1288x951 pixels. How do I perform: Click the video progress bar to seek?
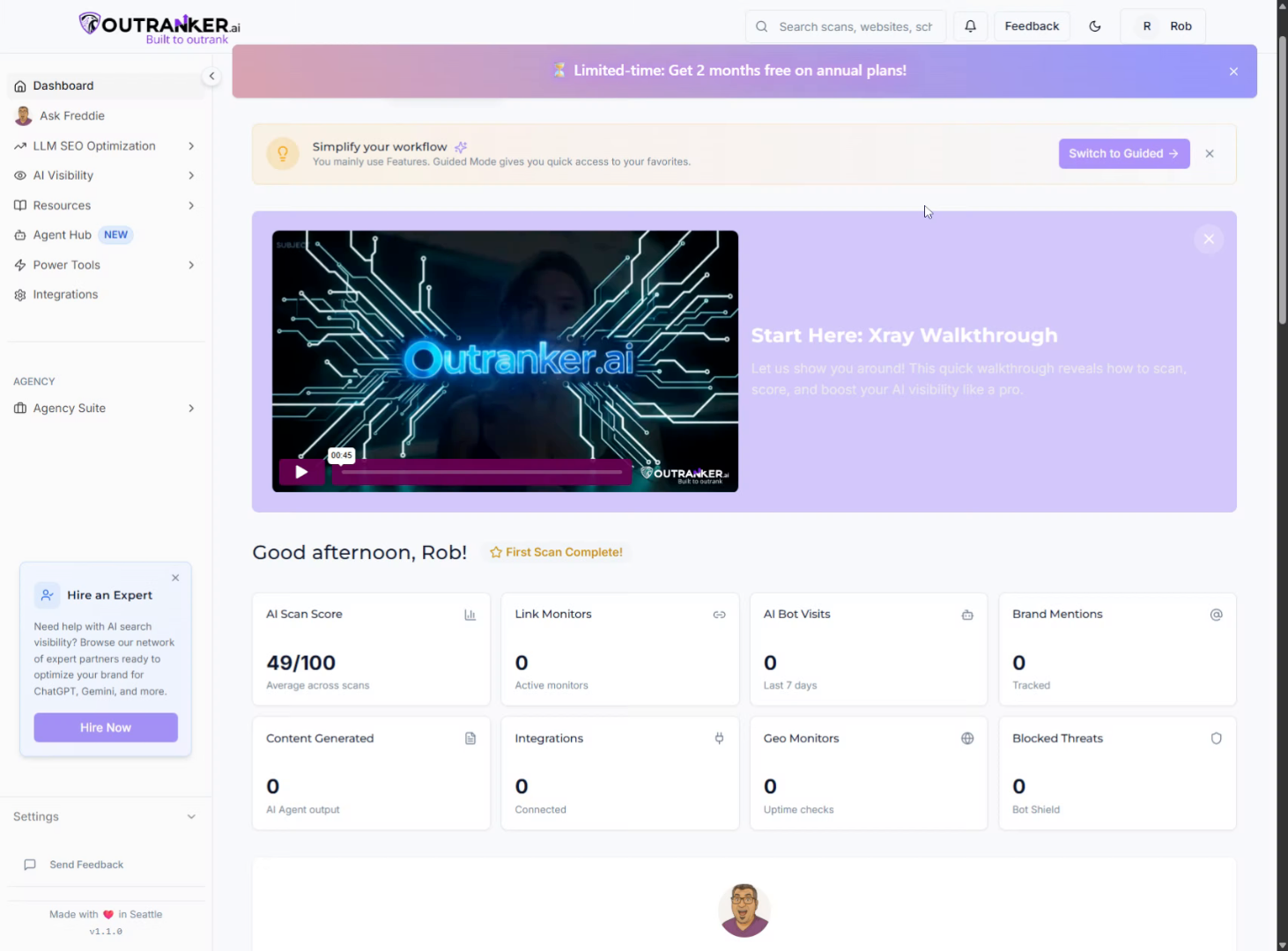[x=482, y=472]
